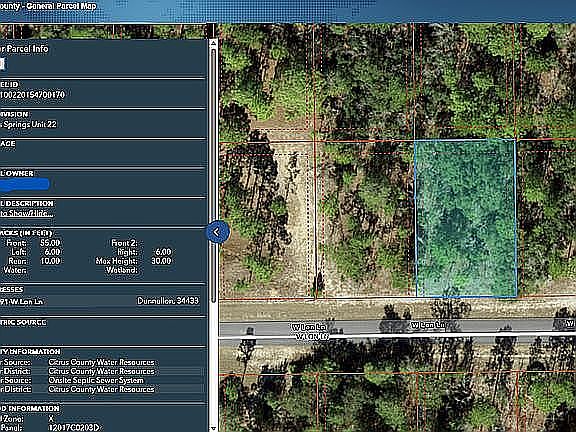Click the Wetland setback label

point(122,270)
